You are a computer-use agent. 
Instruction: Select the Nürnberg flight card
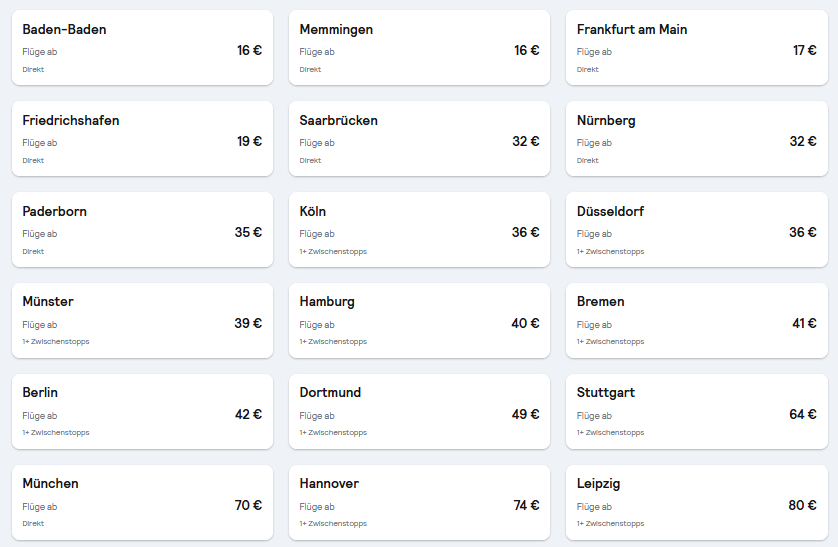point(696,139)
